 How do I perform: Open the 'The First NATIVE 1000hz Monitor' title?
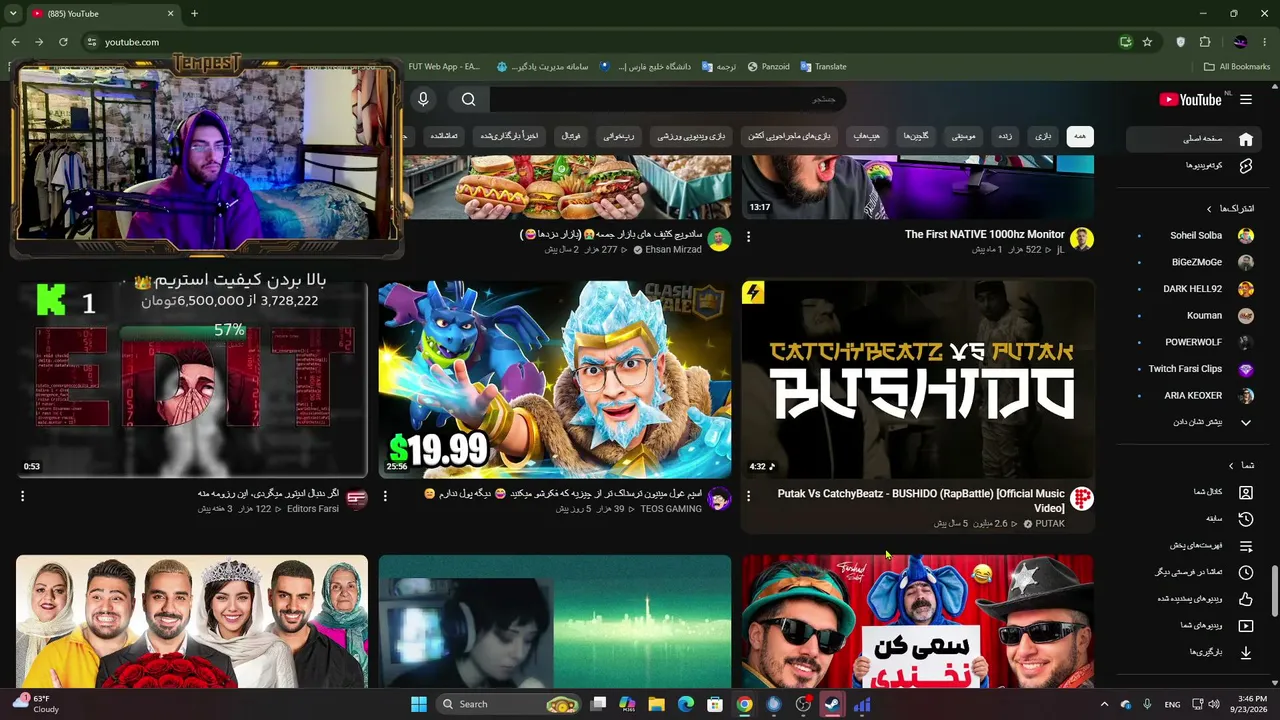pos(985,234)
